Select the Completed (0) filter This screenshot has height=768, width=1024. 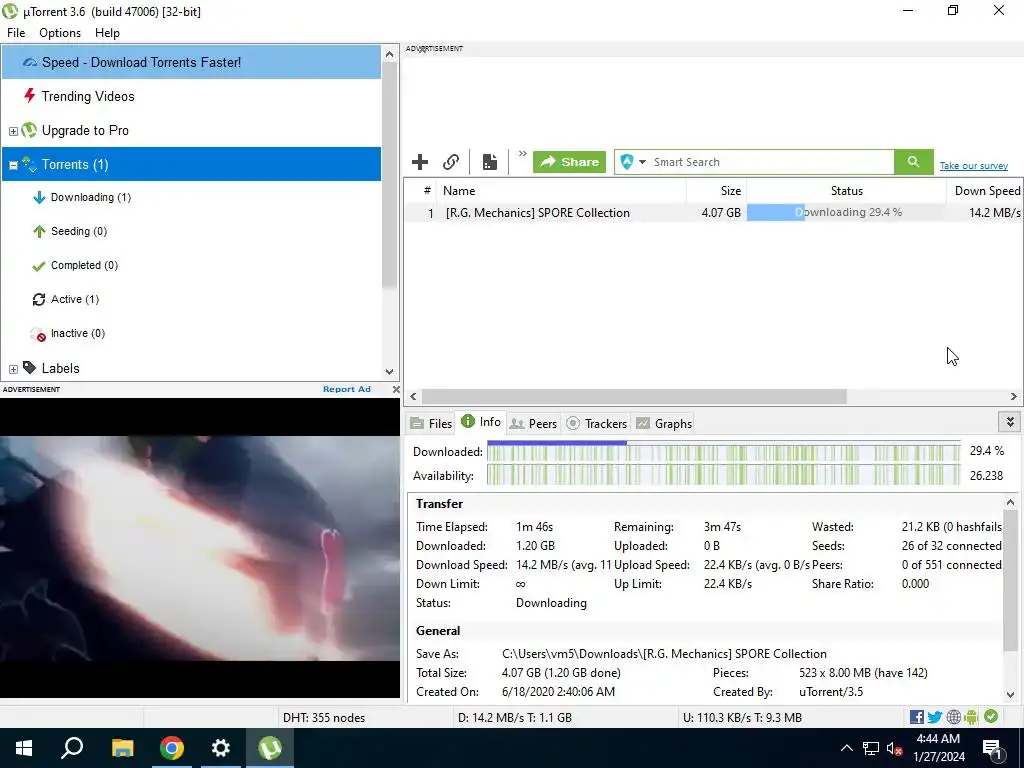click(84, 265)
